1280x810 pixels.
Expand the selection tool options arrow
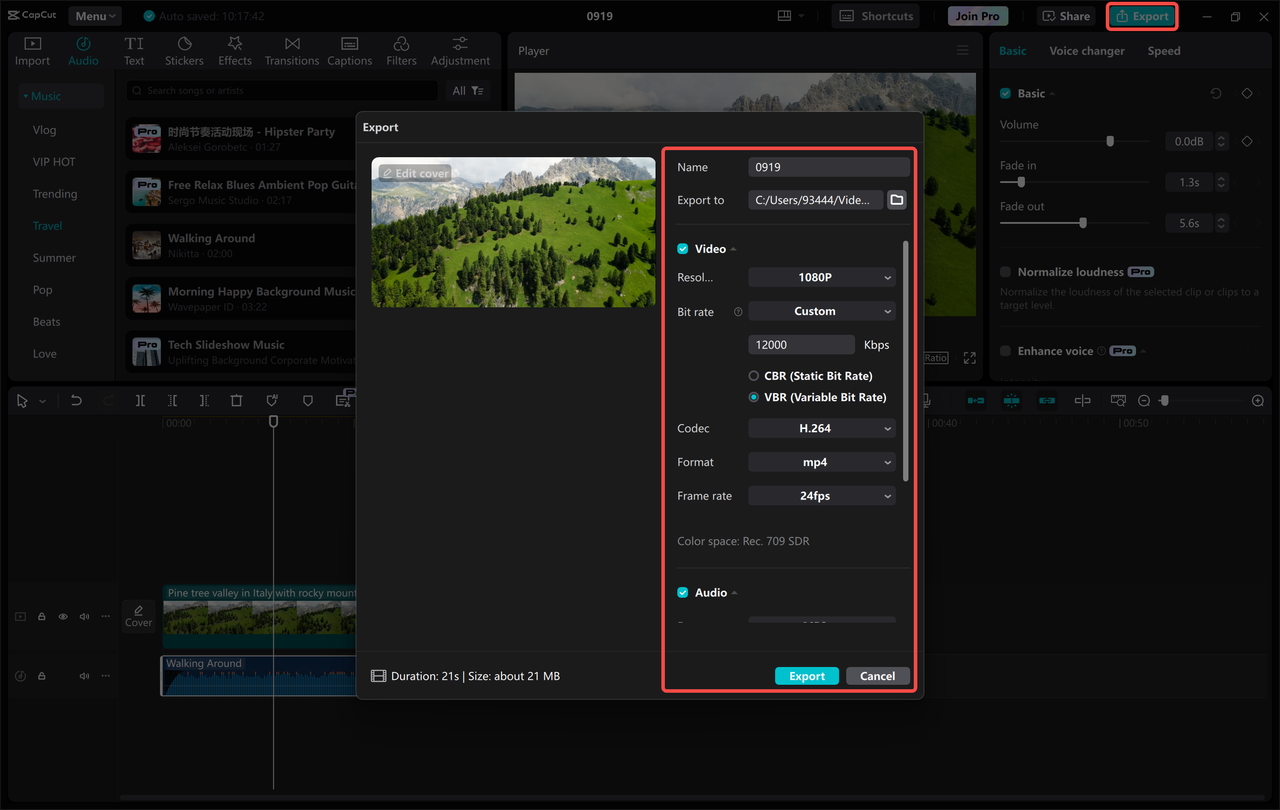pos(42,401)
